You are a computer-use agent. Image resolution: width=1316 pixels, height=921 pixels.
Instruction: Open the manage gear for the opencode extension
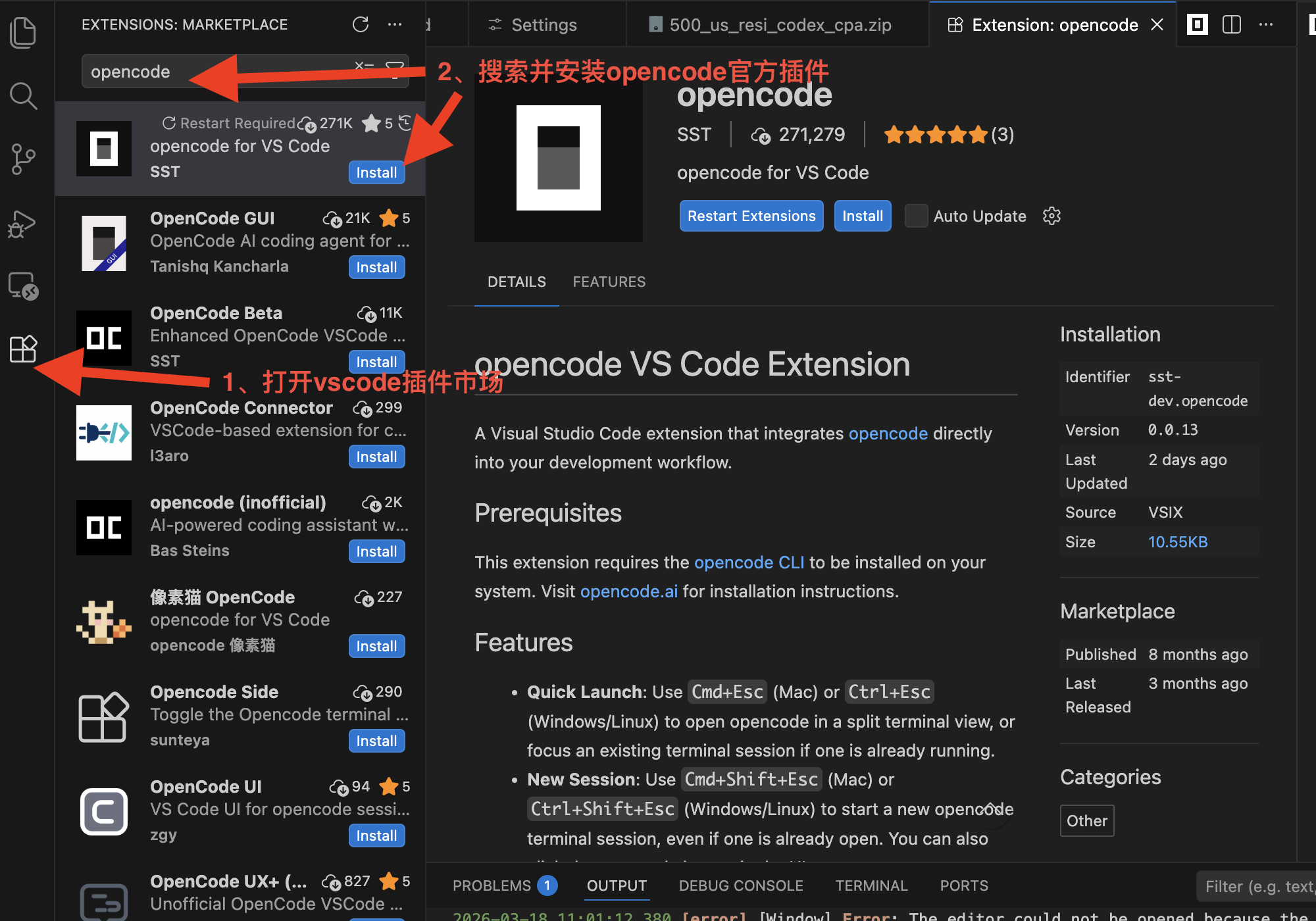click(1051, 216)
